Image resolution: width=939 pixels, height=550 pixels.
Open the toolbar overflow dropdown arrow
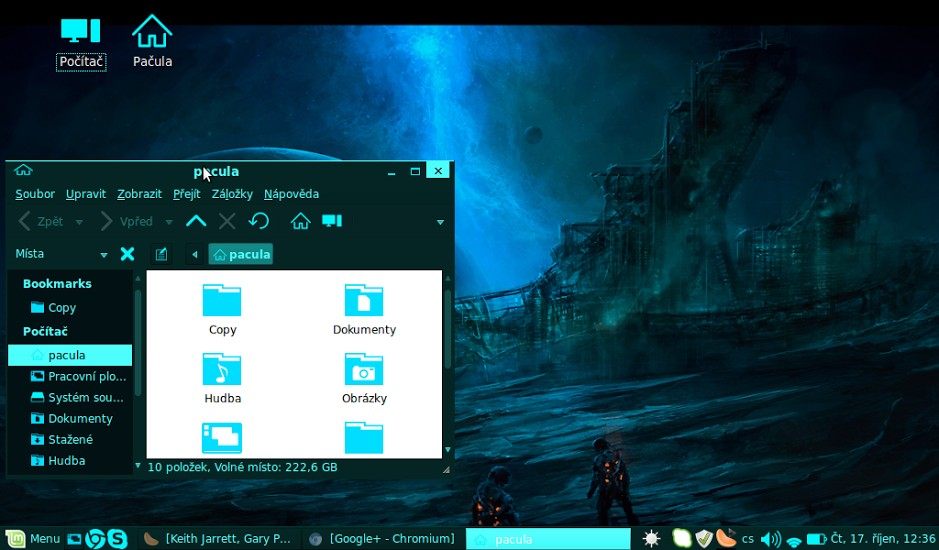440,222
